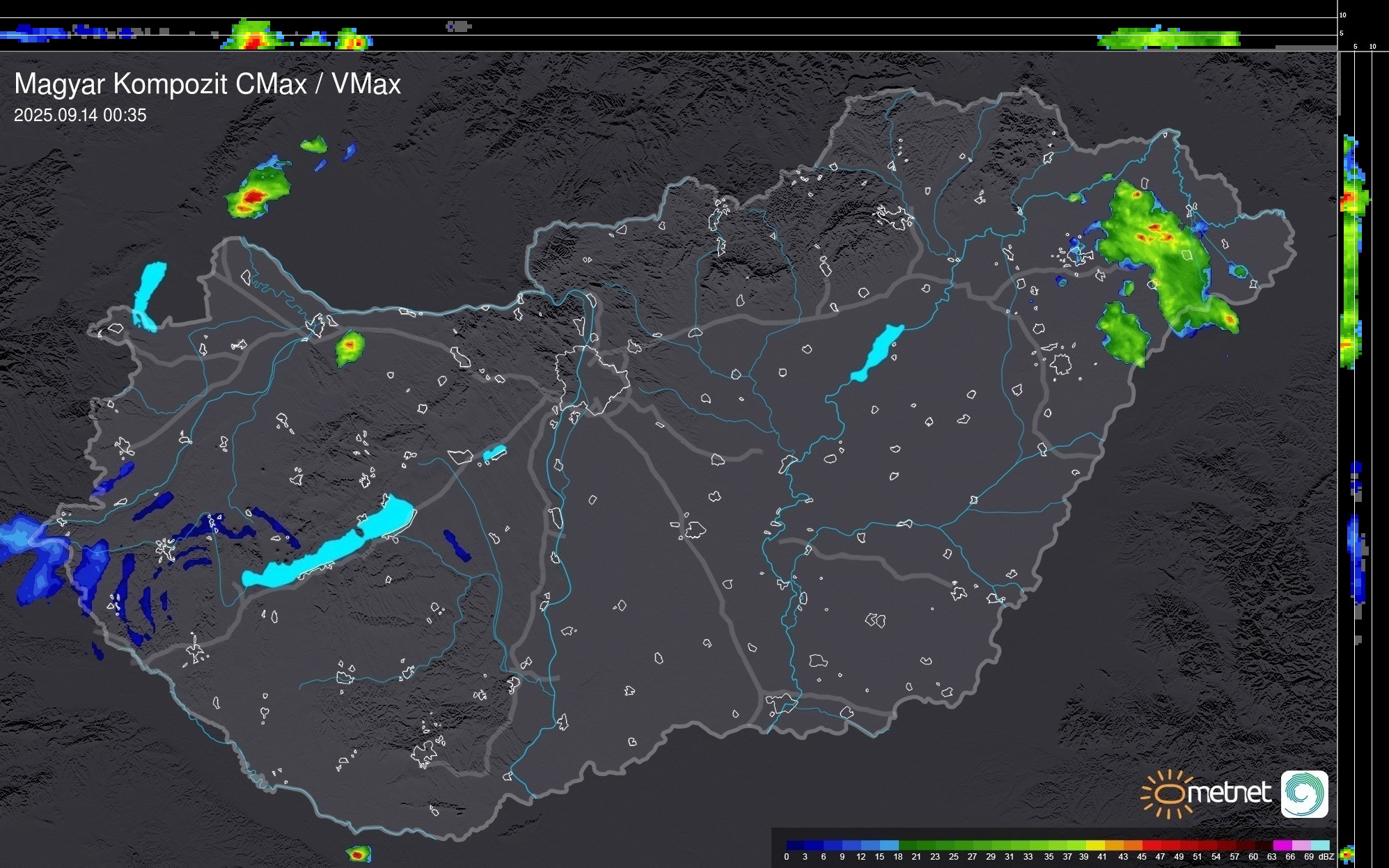Click the magenta 63 dBZ legend swatch

coord(1282,845)
